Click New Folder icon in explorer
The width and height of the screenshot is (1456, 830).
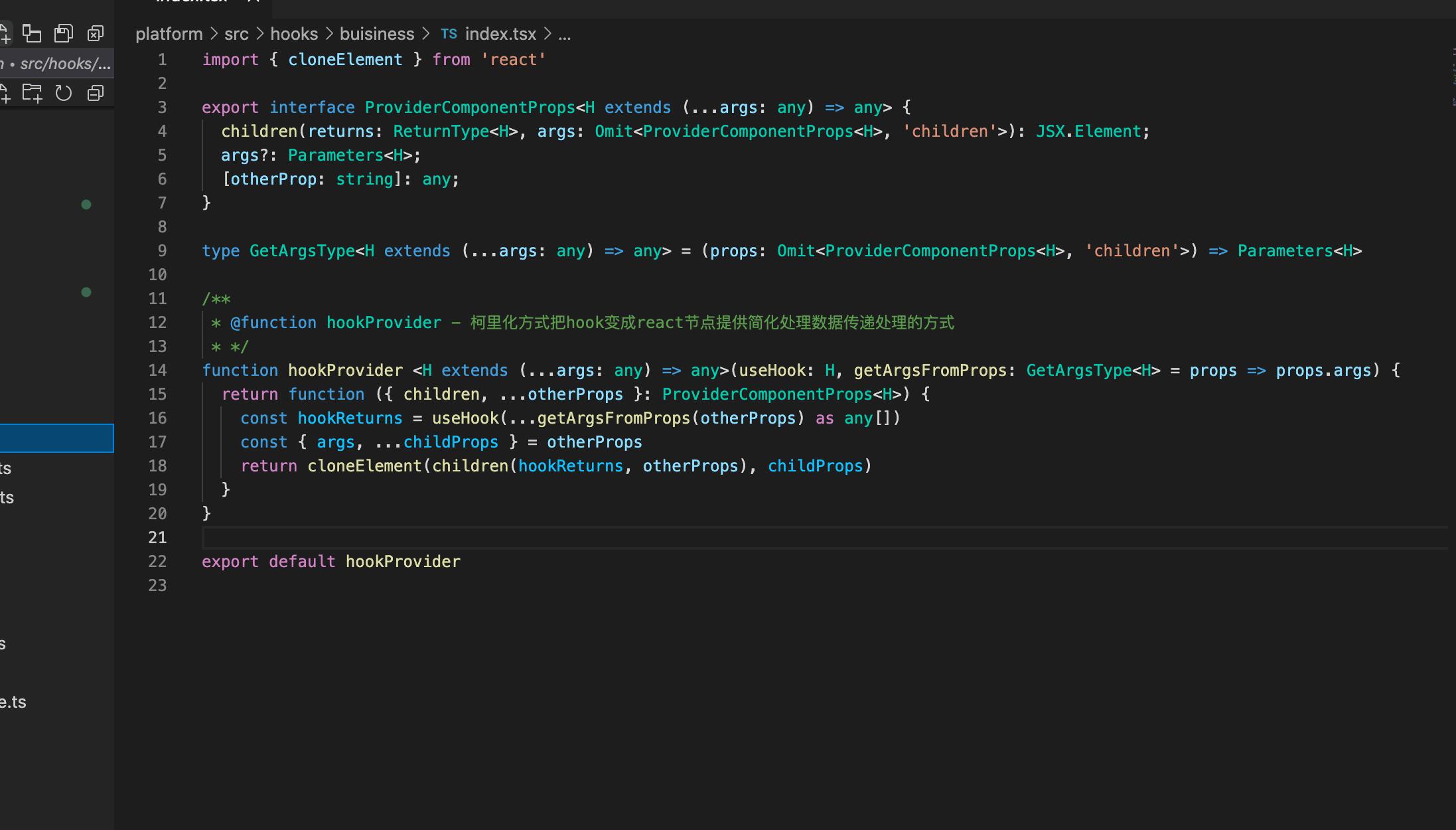click(x=32, y=93)
